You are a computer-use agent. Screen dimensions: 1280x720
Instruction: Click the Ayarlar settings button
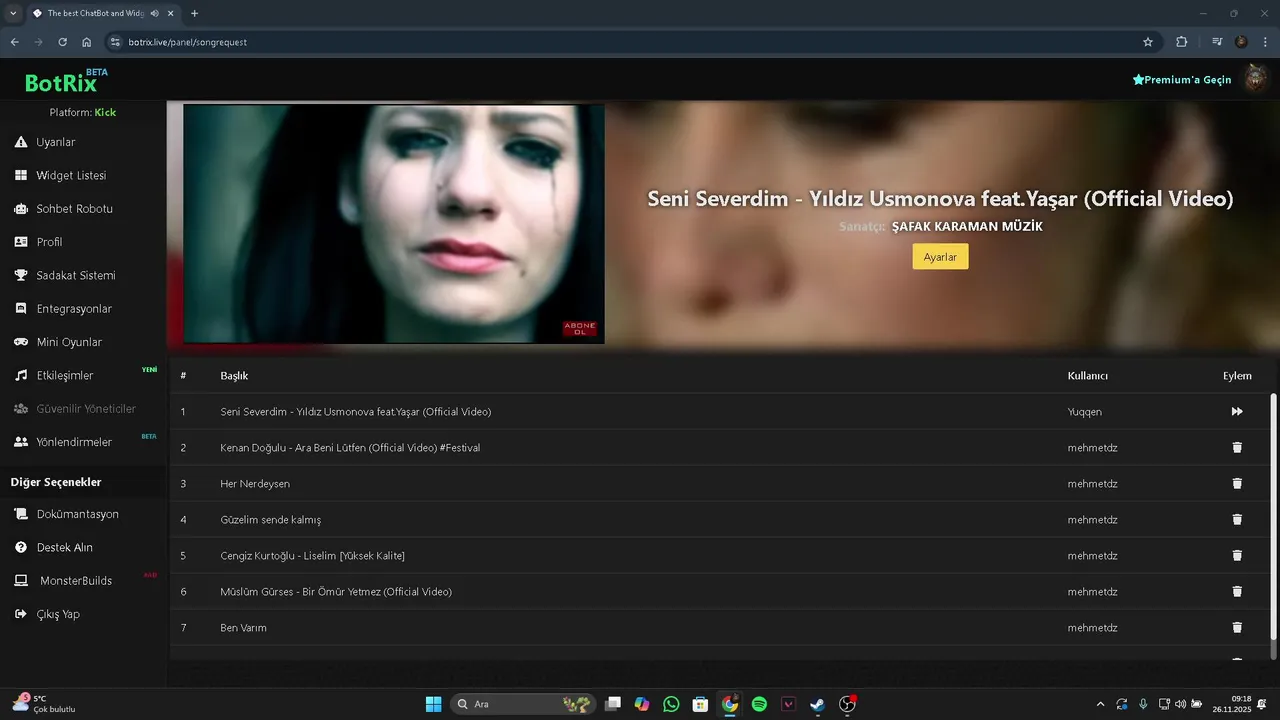tap(940, 257)
